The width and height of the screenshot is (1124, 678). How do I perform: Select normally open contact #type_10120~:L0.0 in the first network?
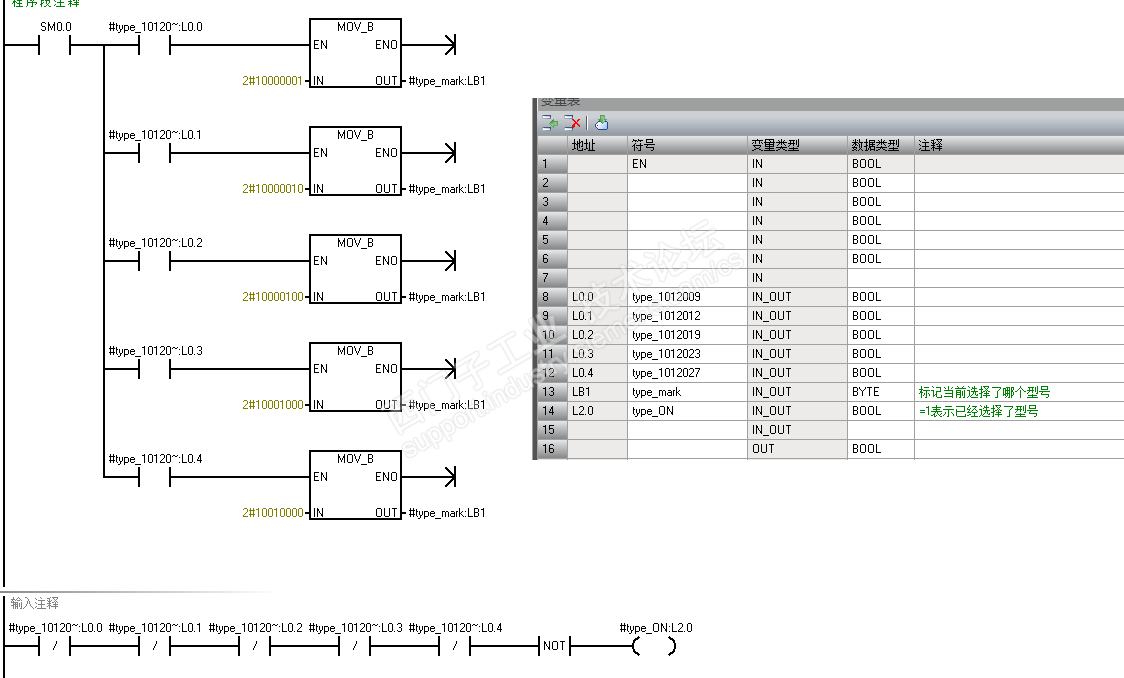[x=154, y=46]
